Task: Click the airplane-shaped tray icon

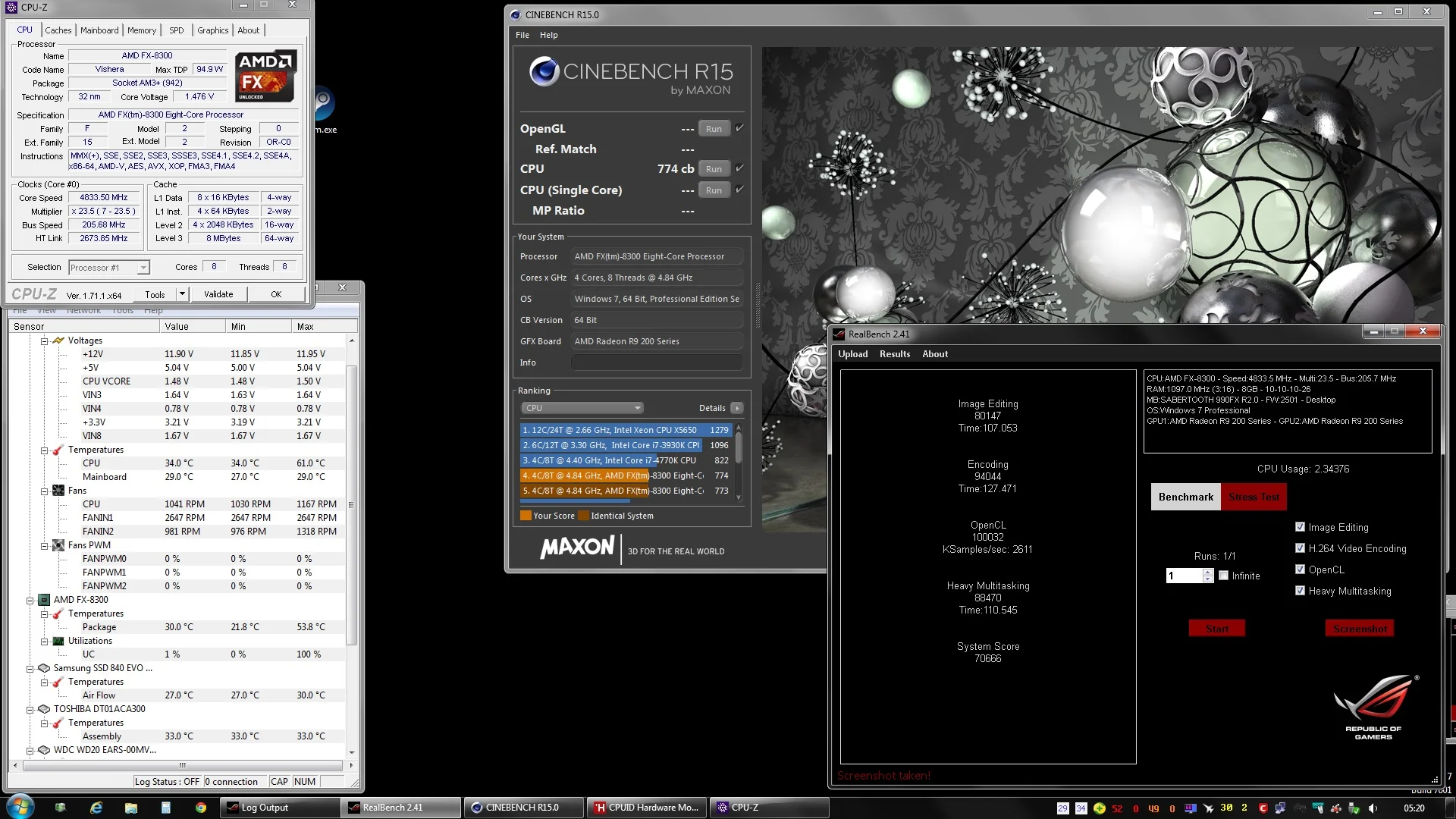Action: [1208, 808]
